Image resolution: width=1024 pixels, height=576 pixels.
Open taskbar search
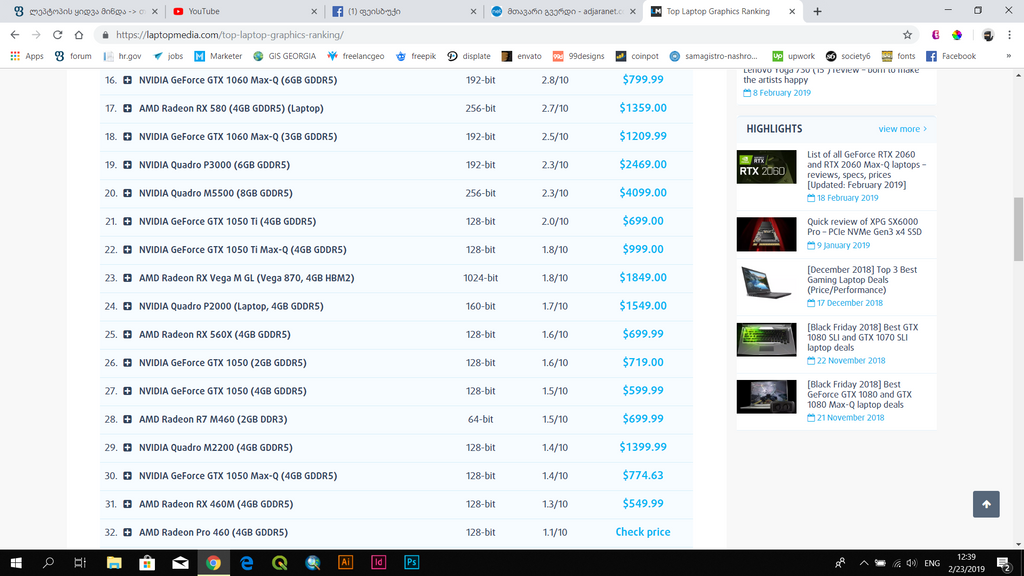(x=48, y=562)
